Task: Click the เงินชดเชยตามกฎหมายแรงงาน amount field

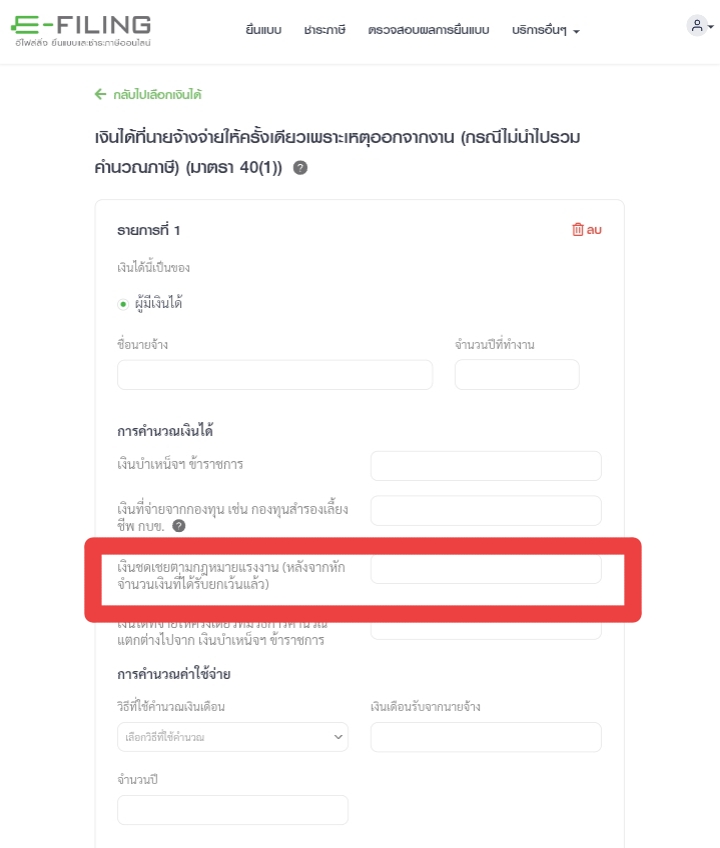Action: [x=486, y=569]
